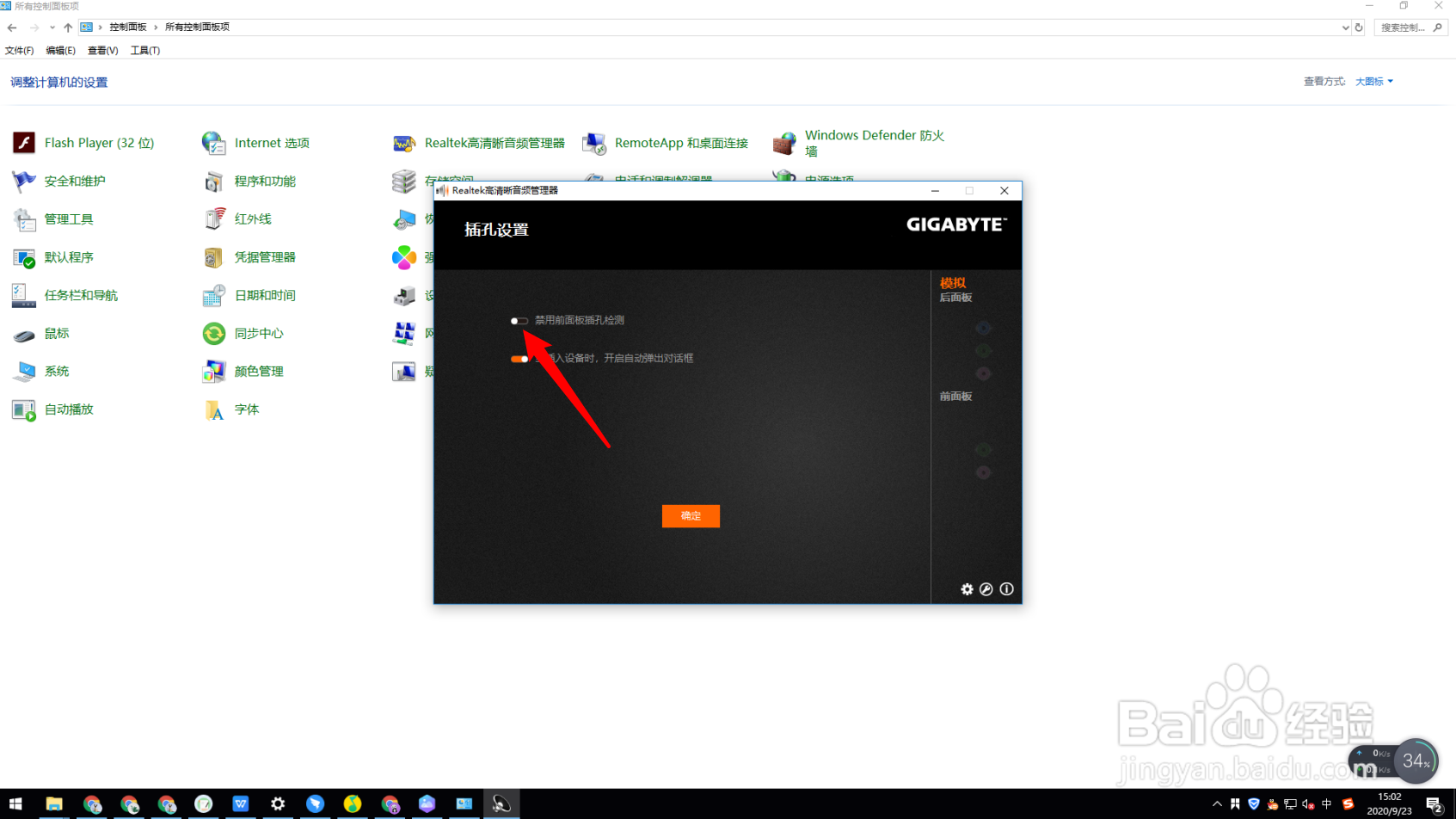Open the 查看(V) menu

[102, 51]
